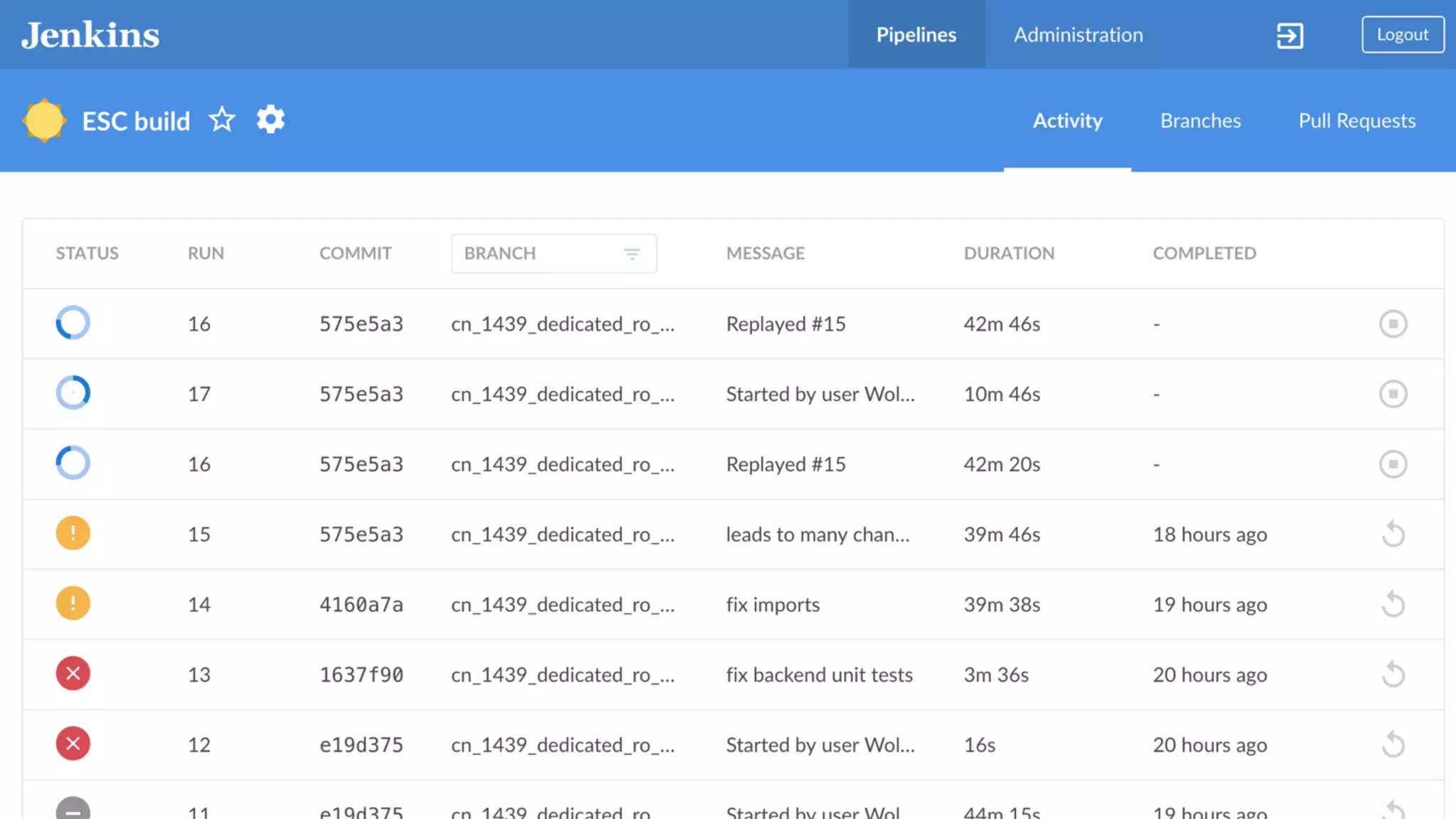Open the Pull Requests tab
This screenshot has width=1456, height=819.
(1356, 121)
